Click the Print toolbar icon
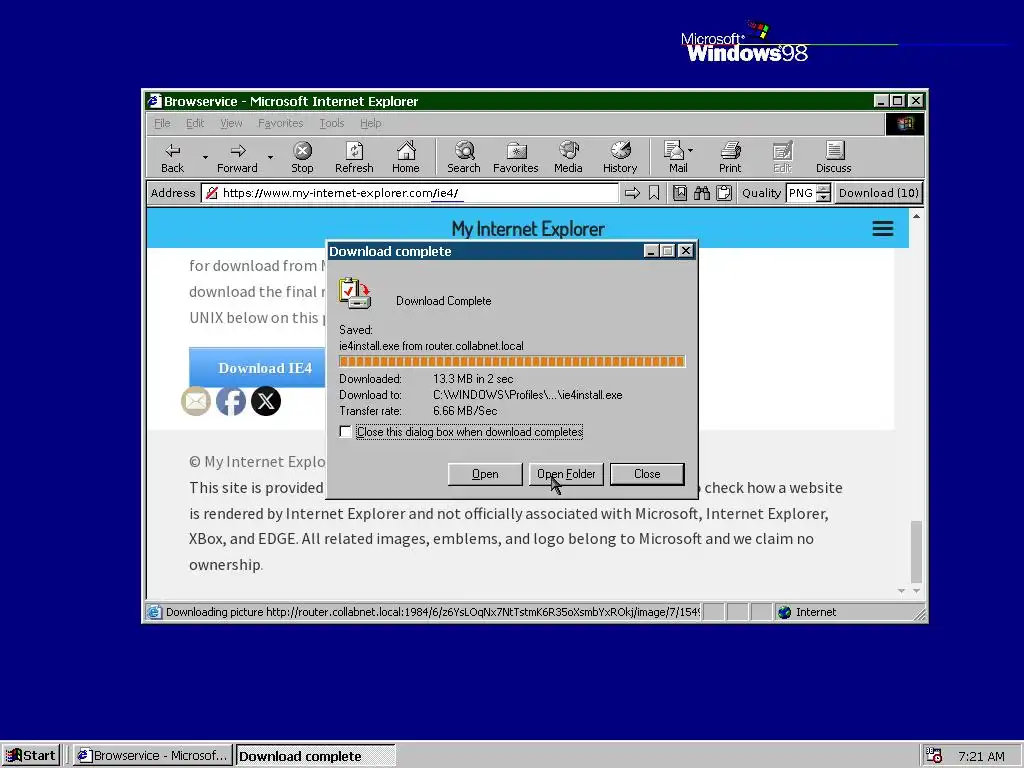The image size is (1024, 768). coord(730,157)
